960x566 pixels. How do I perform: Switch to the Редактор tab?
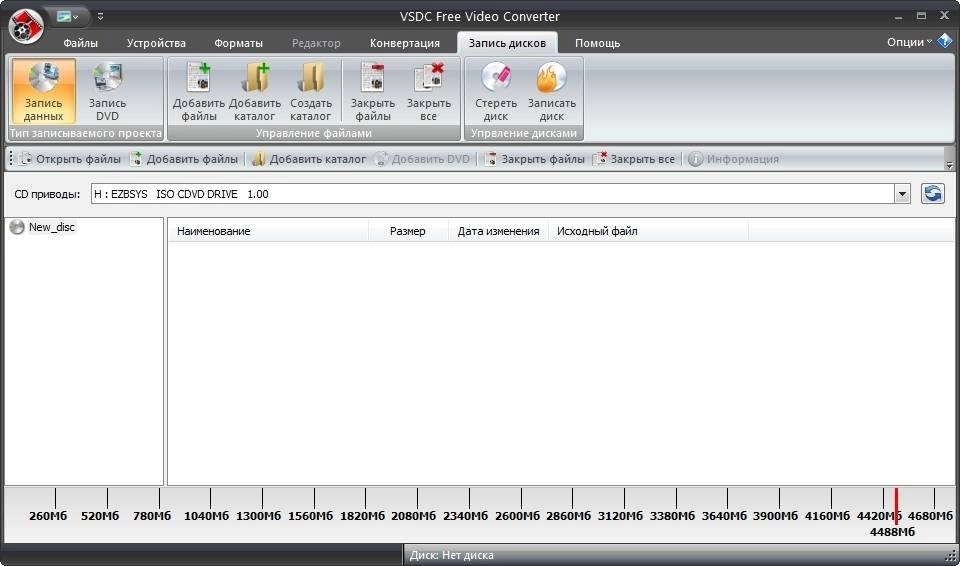pyautogui.click(x=316, y=43)
